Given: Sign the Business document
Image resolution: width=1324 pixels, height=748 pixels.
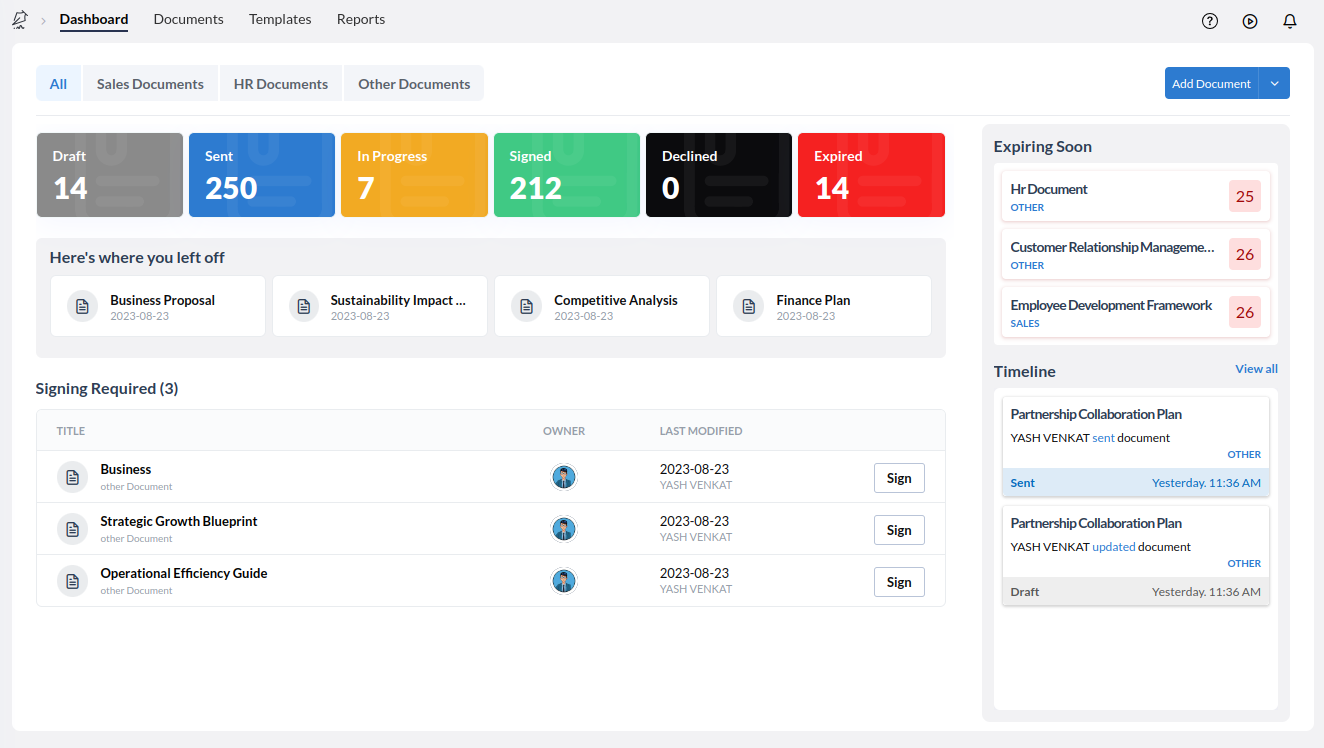Looking at the screenshot, I should click(x=899, y=478).
